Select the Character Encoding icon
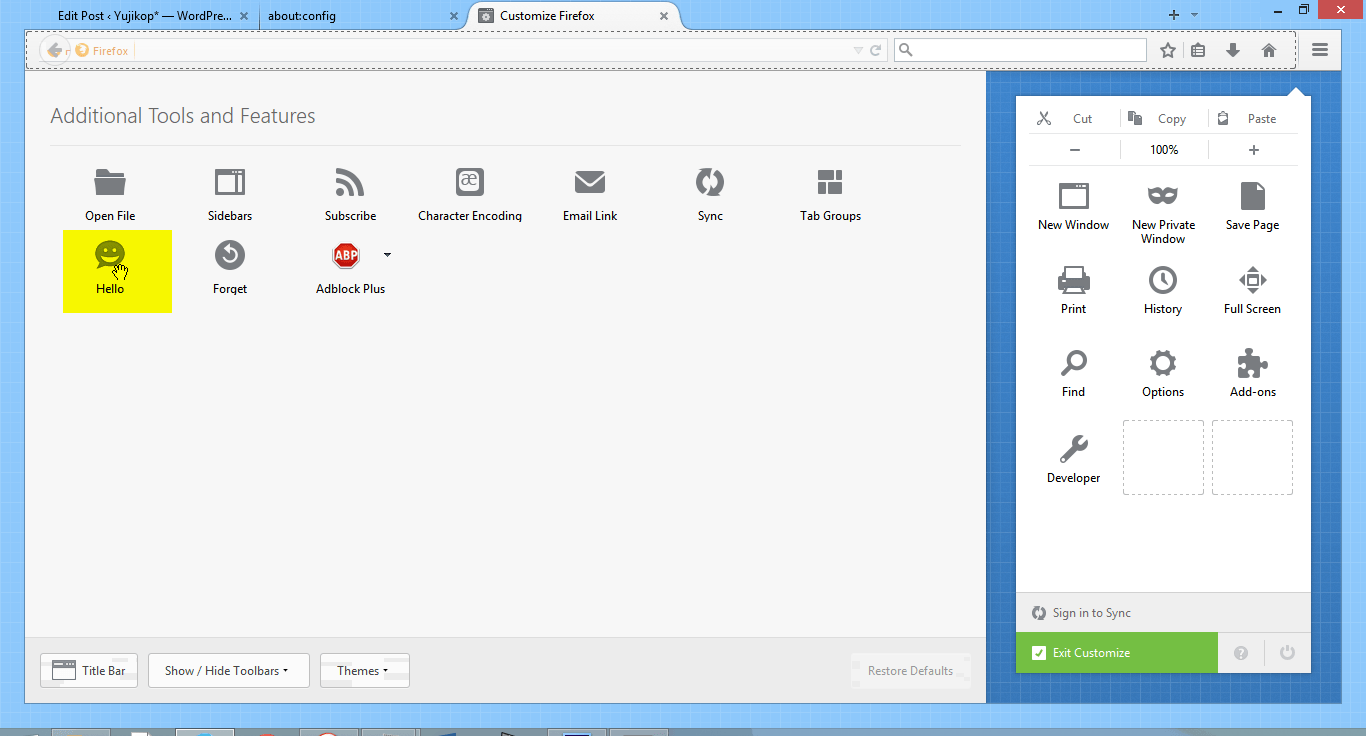Image resolution: width=1366 pixels, height=736 pixels. pyautogui.click(x=470, y=182)
